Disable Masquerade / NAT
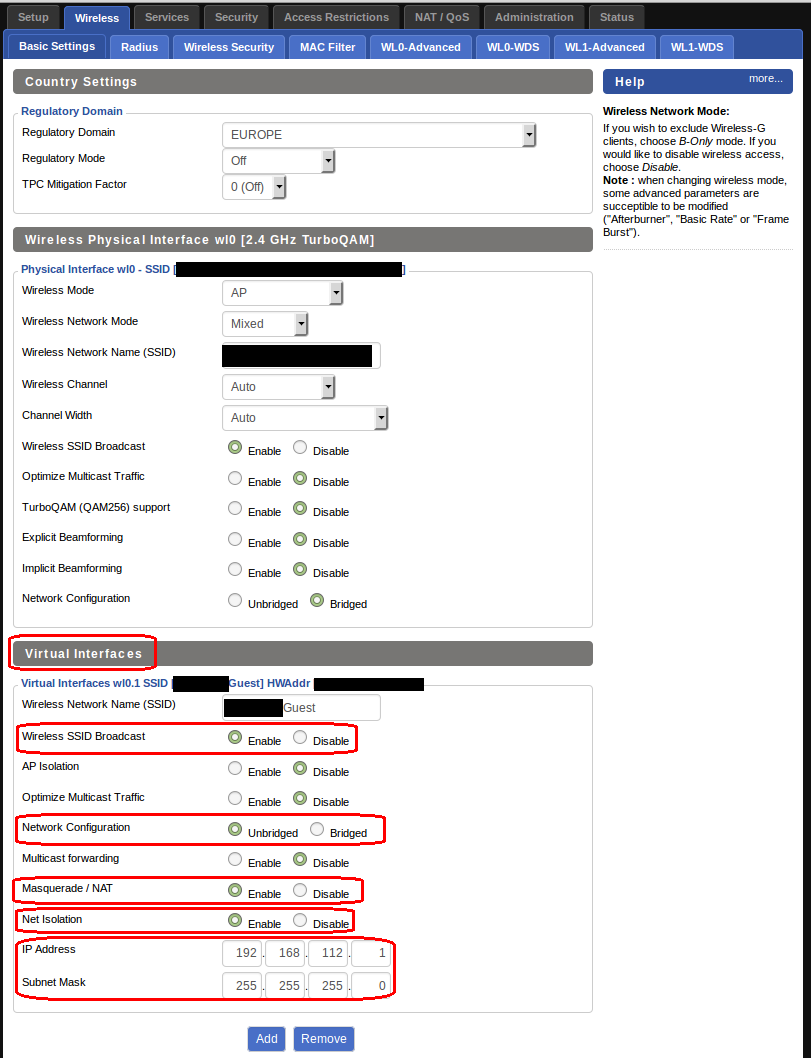811x1058 pixels. click(x=300, y=890)
